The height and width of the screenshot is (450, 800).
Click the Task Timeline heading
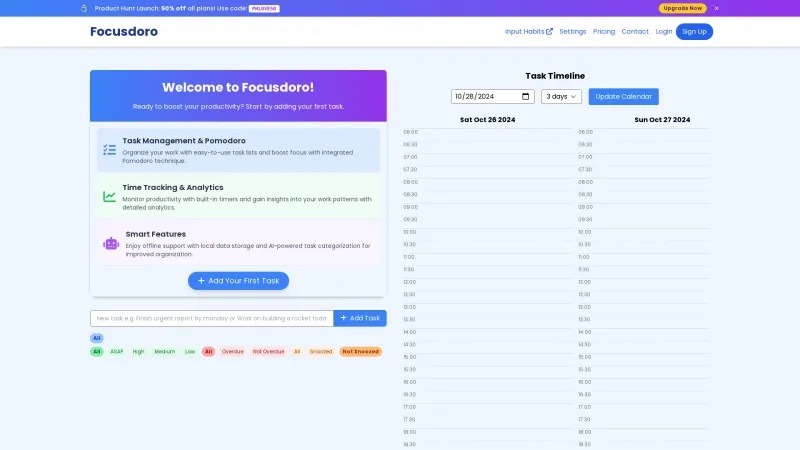(x=555, y=76)
